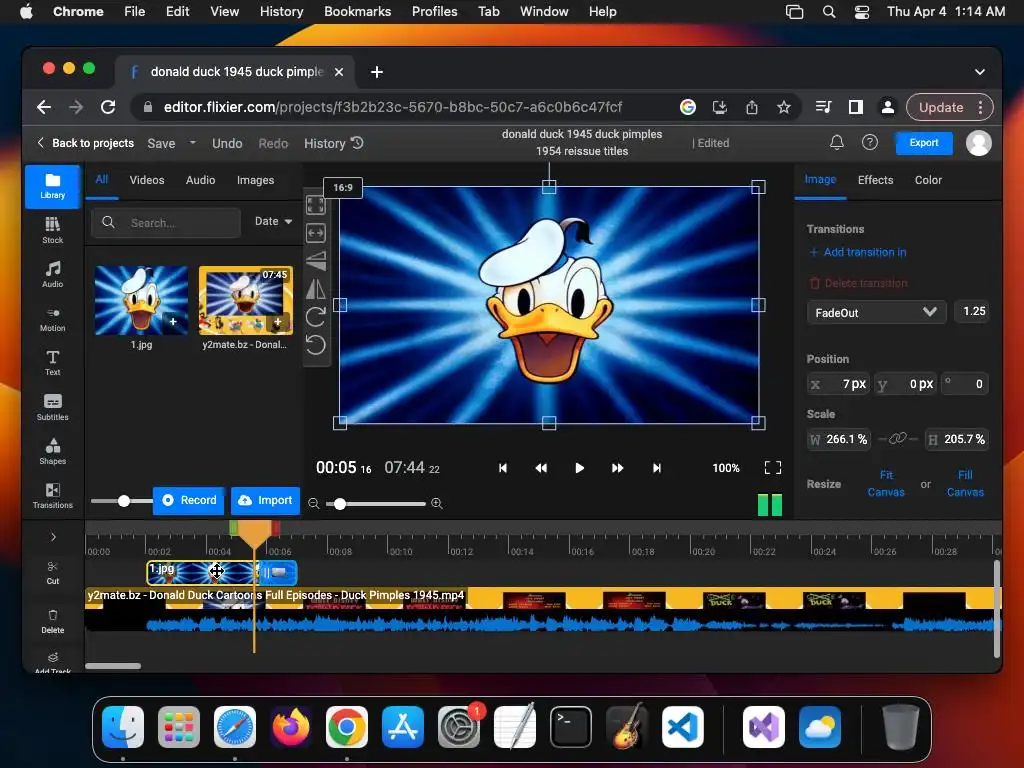
Task: Open the Stock media panel
Action: pyautogui.click(x=52, y=230)
